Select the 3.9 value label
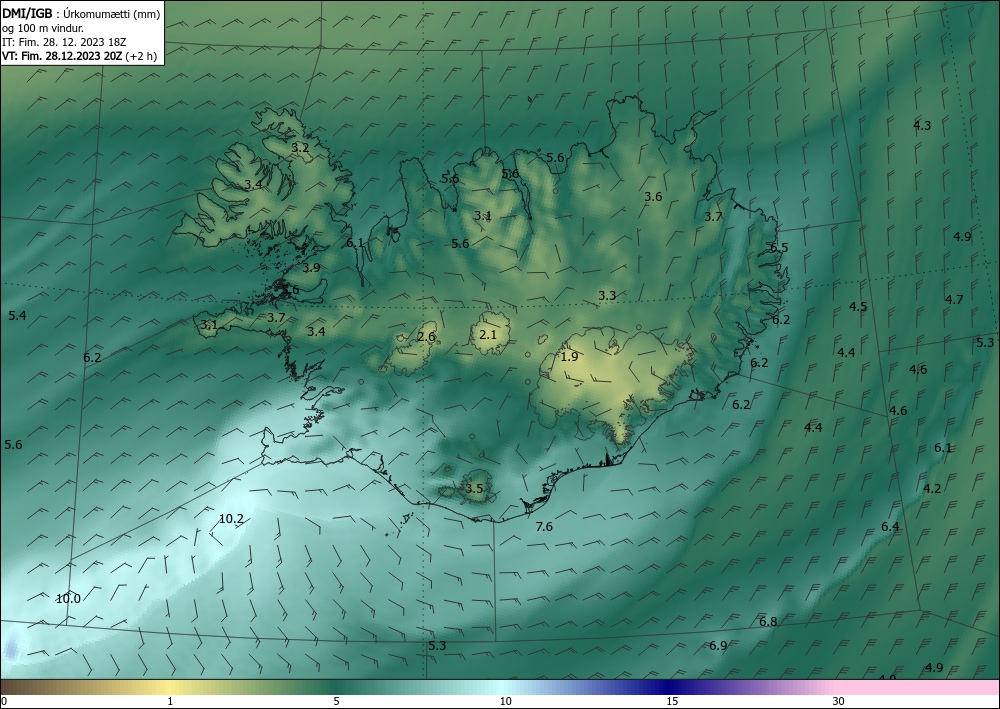Screen dimensions: 1000x709 311,268
